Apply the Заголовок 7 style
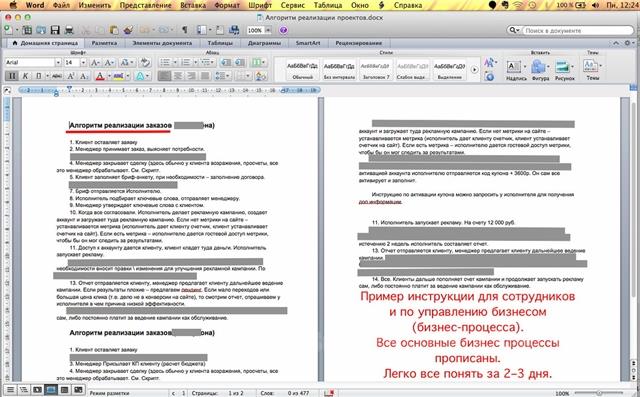 (x=375, y=69)
